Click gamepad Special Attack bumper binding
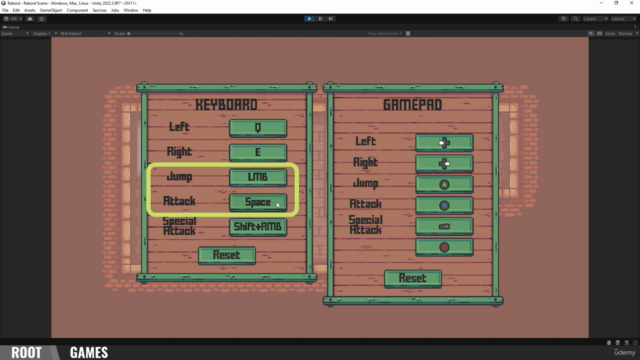 444,226
